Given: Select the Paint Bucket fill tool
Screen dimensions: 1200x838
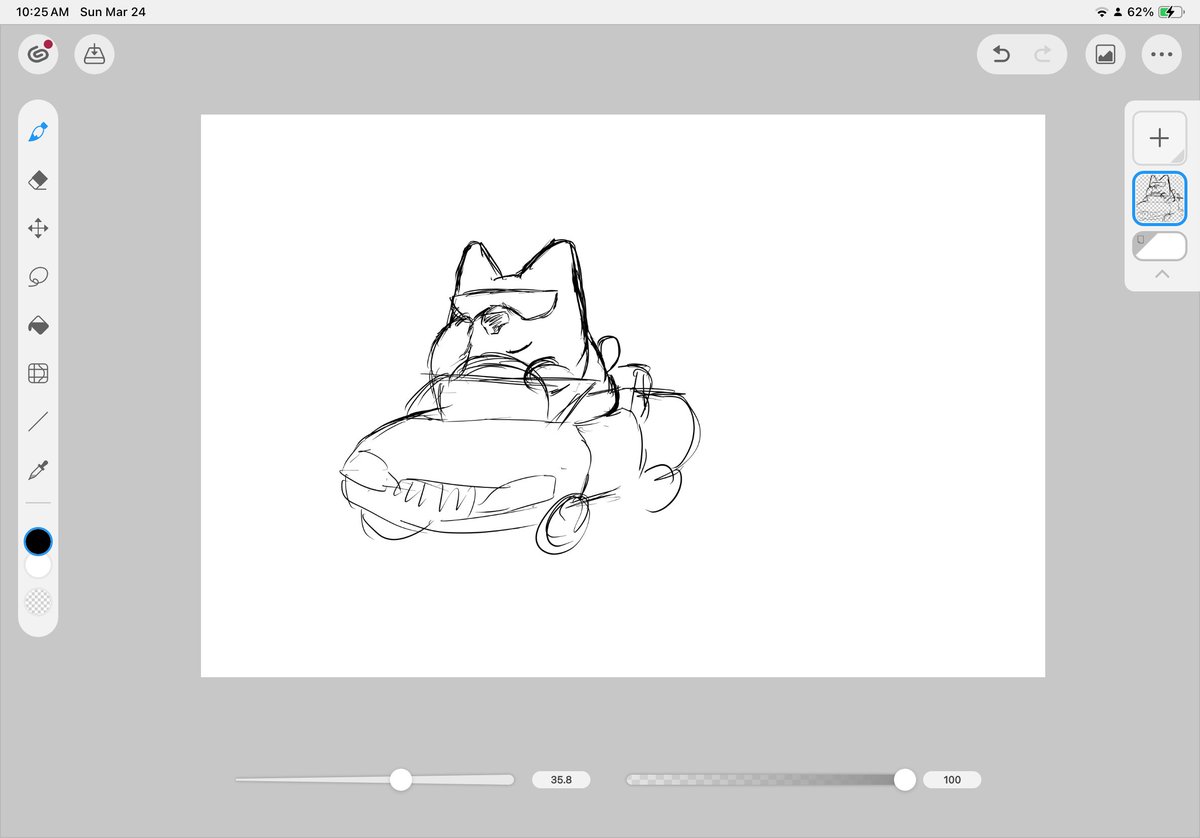Looking at the screenshot, I should pos(38,326).
